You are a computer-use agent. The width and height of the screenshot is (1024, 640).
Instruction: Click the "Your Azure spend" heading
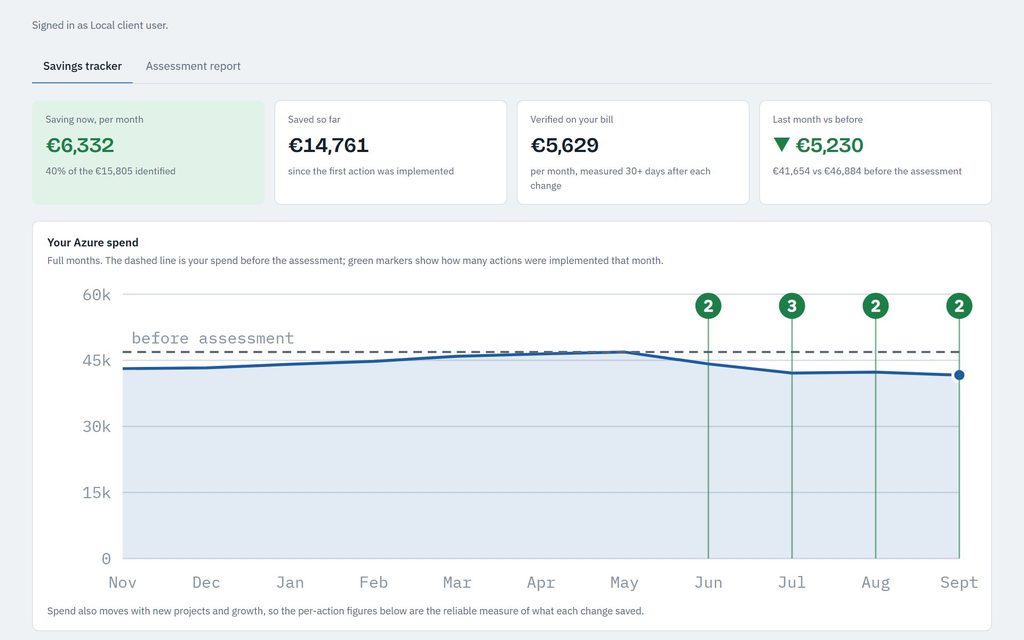(93, 242)
